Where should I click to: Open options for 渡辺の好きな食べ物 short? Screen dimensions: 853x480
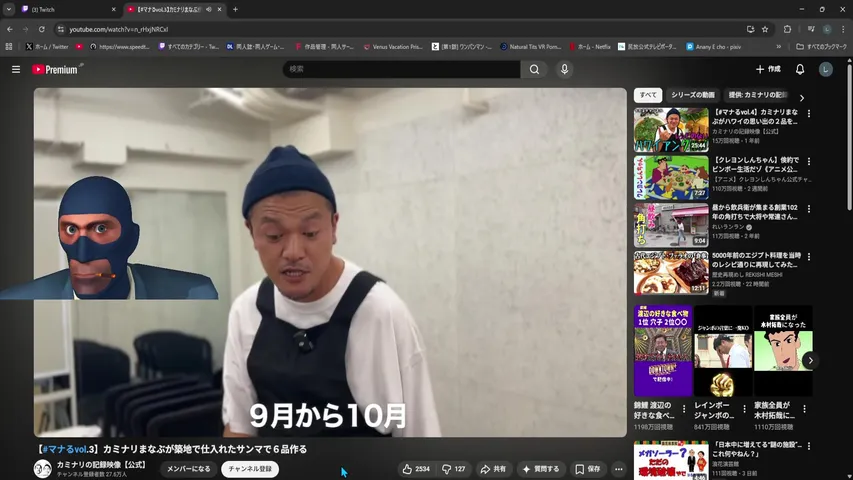pos(684,409)
